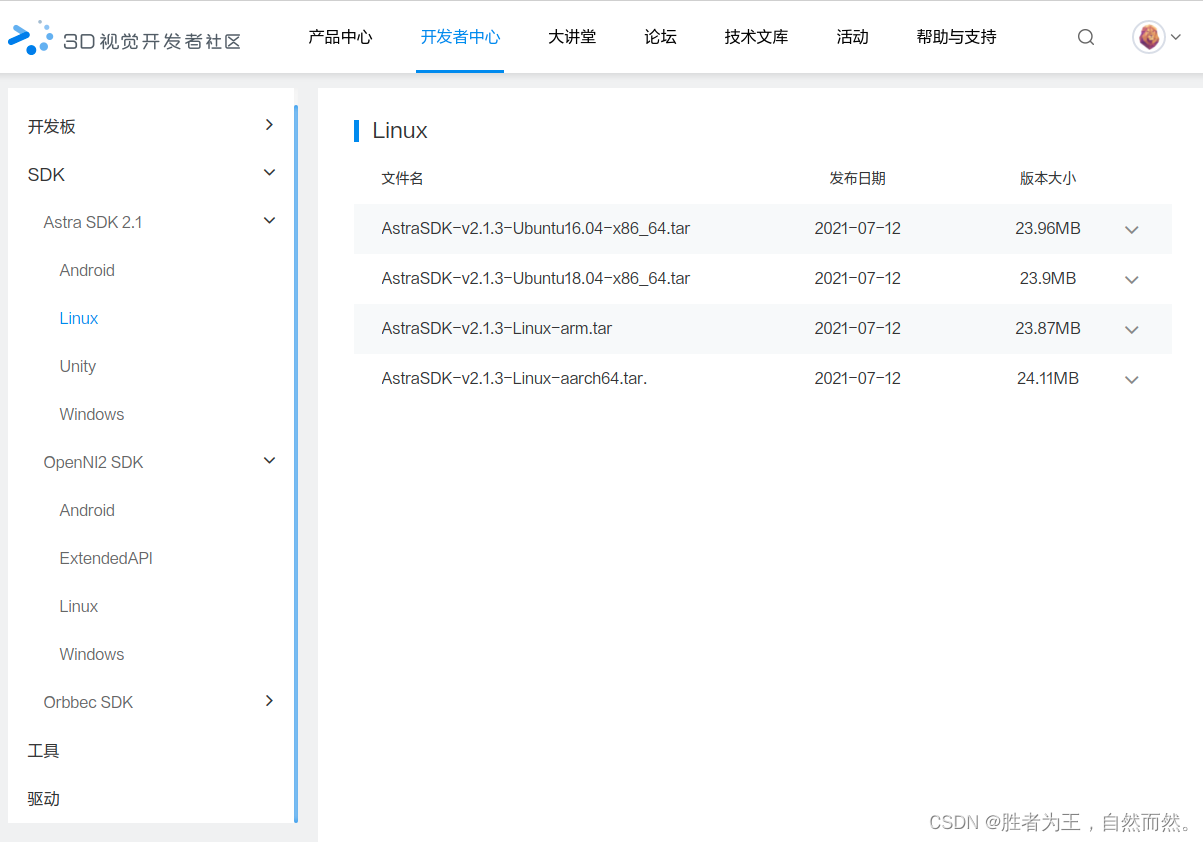
Task: Click the 24.11MB size value
Action: pos(1048,378)
